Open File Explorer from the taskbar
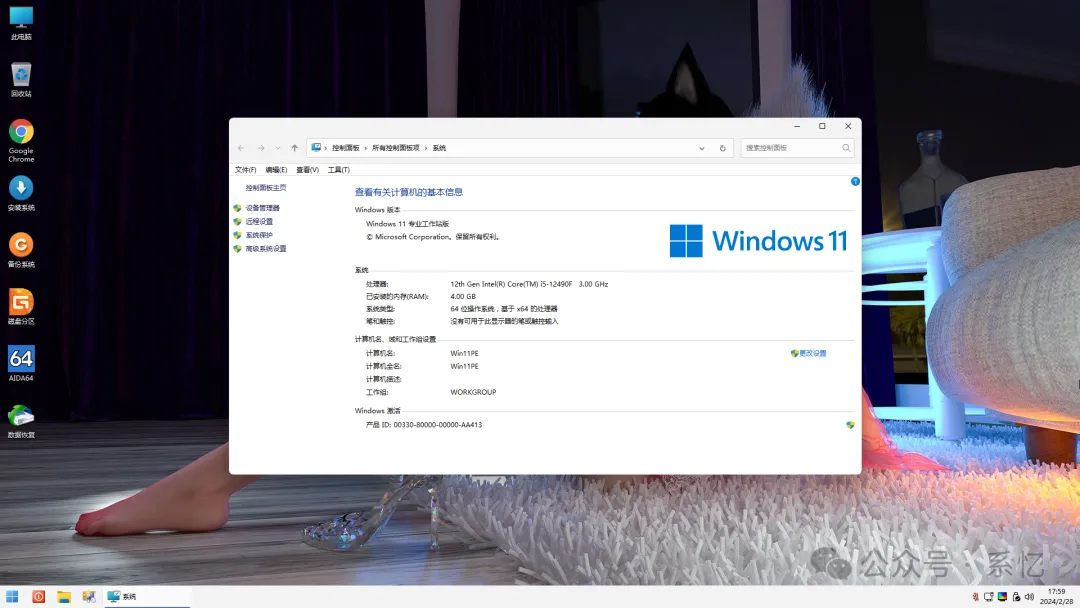1080x608 pixels. pos(64,596)
